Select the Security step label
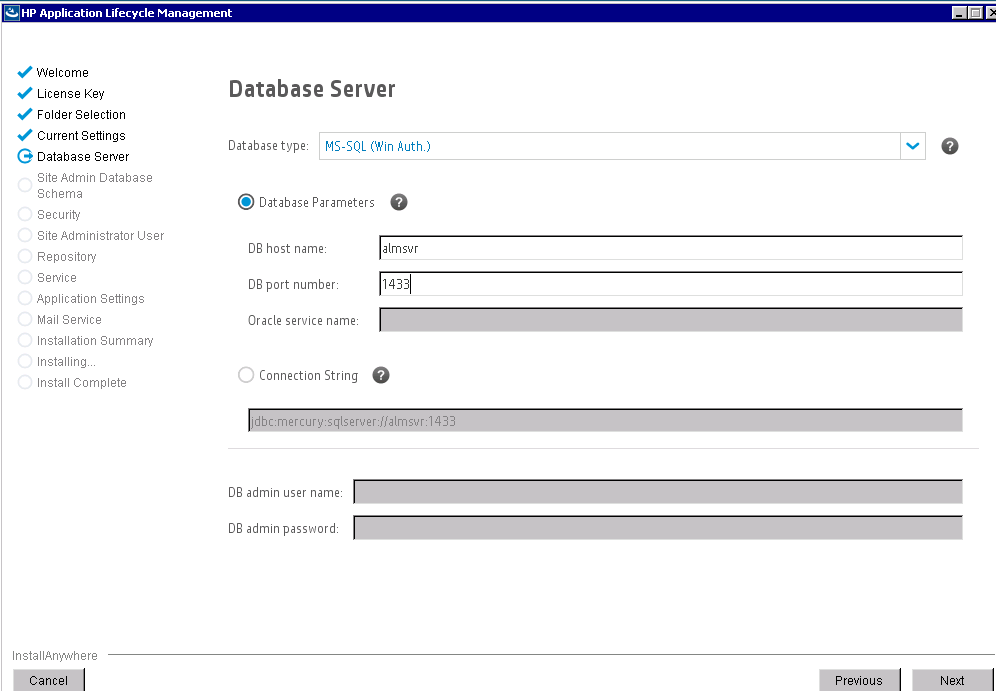Image resolution: width=996 pixels, height=691 pixels. coord(58,215)
